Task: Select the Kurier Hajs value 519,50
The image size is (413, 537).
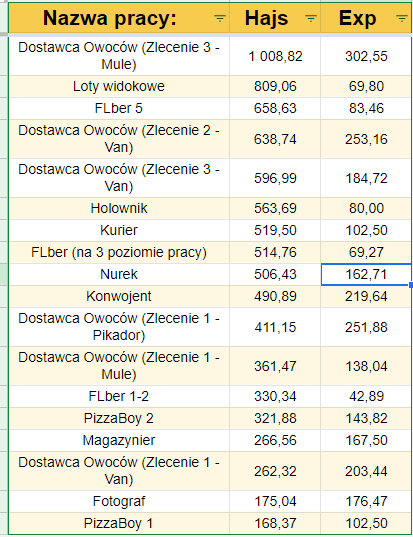Action: 275,230
